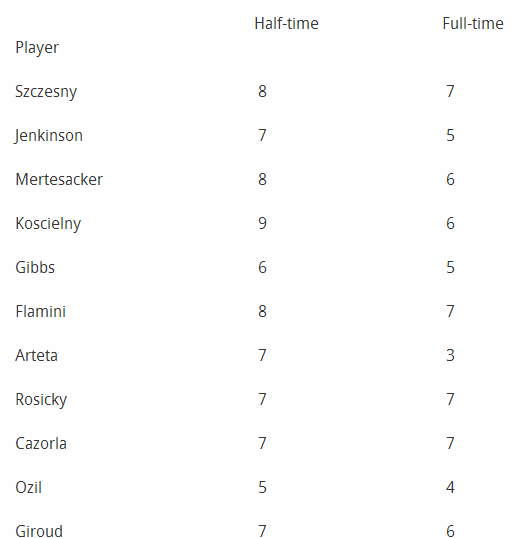Click the Full-time column header
Screen dimensions: 518x538
(x=473, y=24)
